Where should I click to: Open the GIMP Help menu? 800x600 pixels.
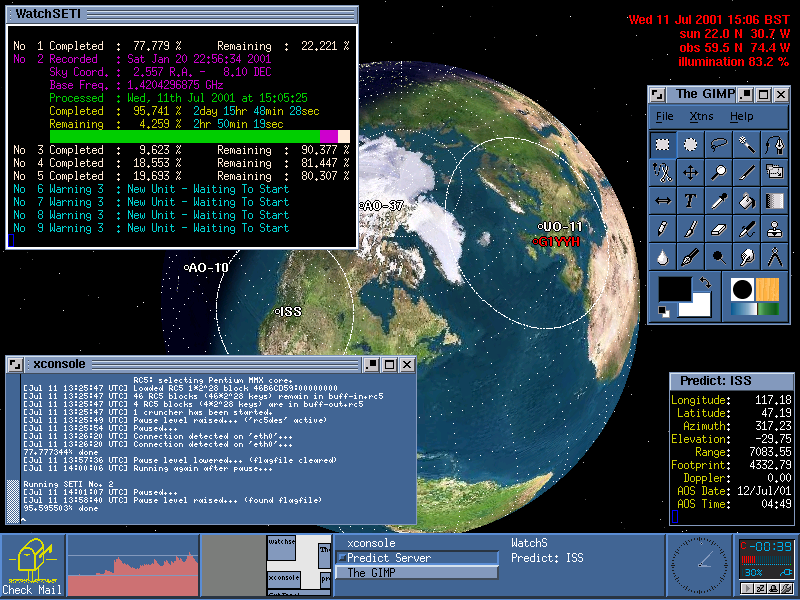click(x=741, y=117)
